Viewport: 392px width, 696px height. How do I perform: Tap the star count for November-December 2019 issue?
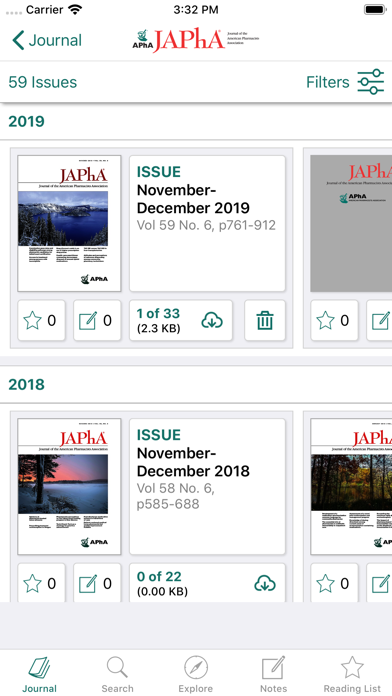[x=41, y=320]
